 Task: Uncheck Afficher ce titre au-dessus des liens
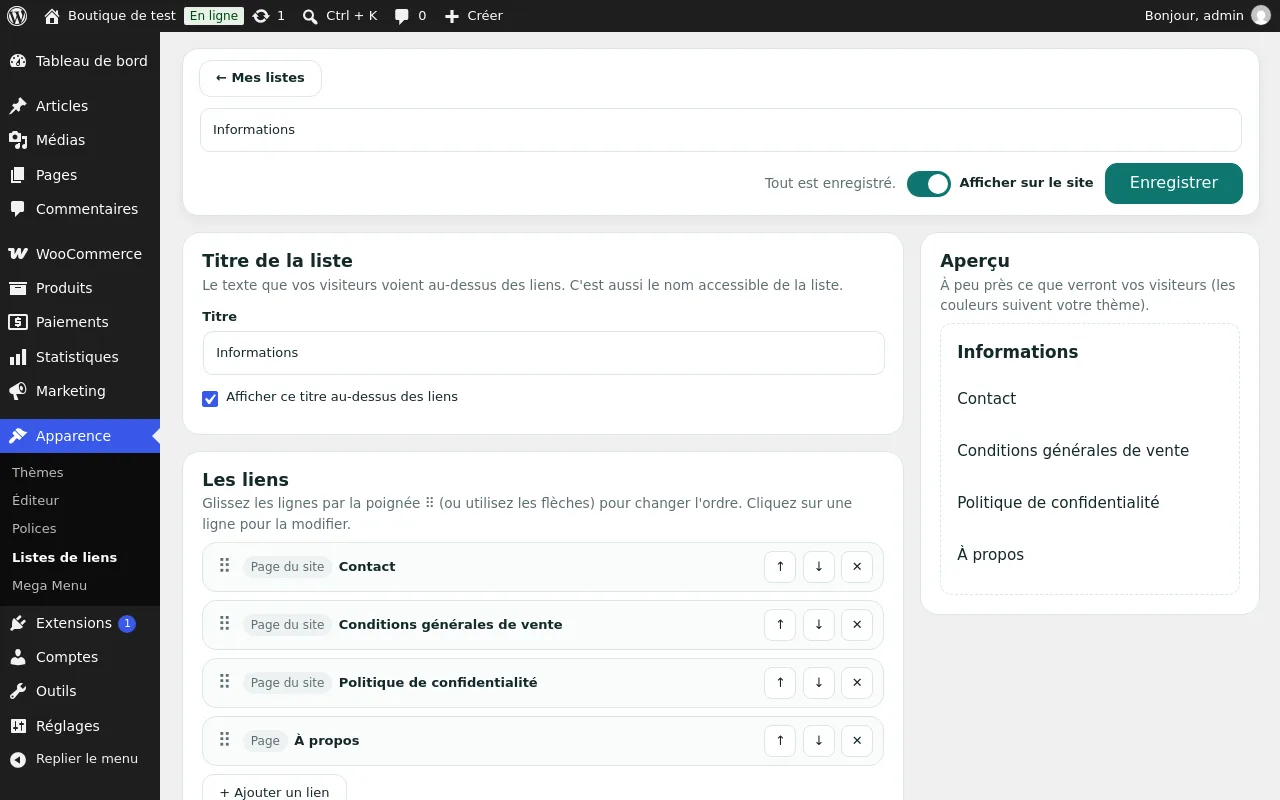(x=210, y=399)
